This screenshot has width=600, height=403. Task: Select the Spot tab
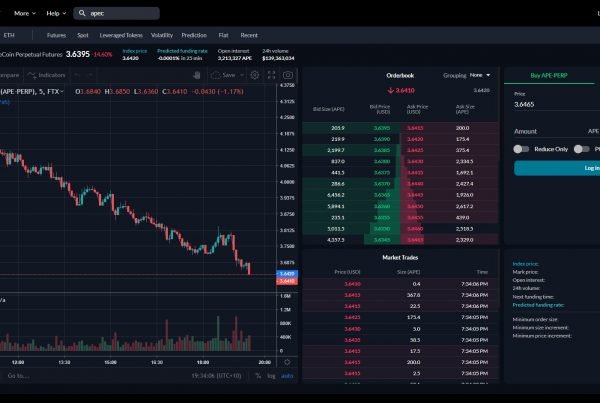pos(83,35)
